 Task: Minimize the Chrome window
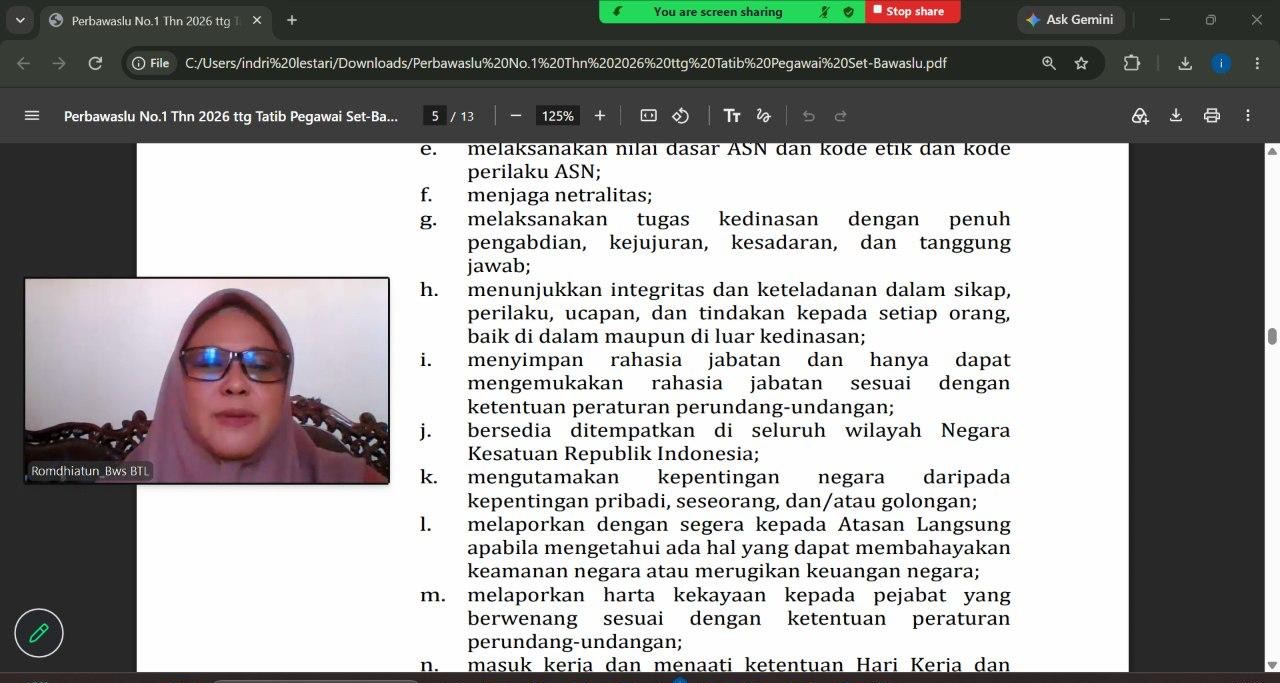pos(1165,20)
